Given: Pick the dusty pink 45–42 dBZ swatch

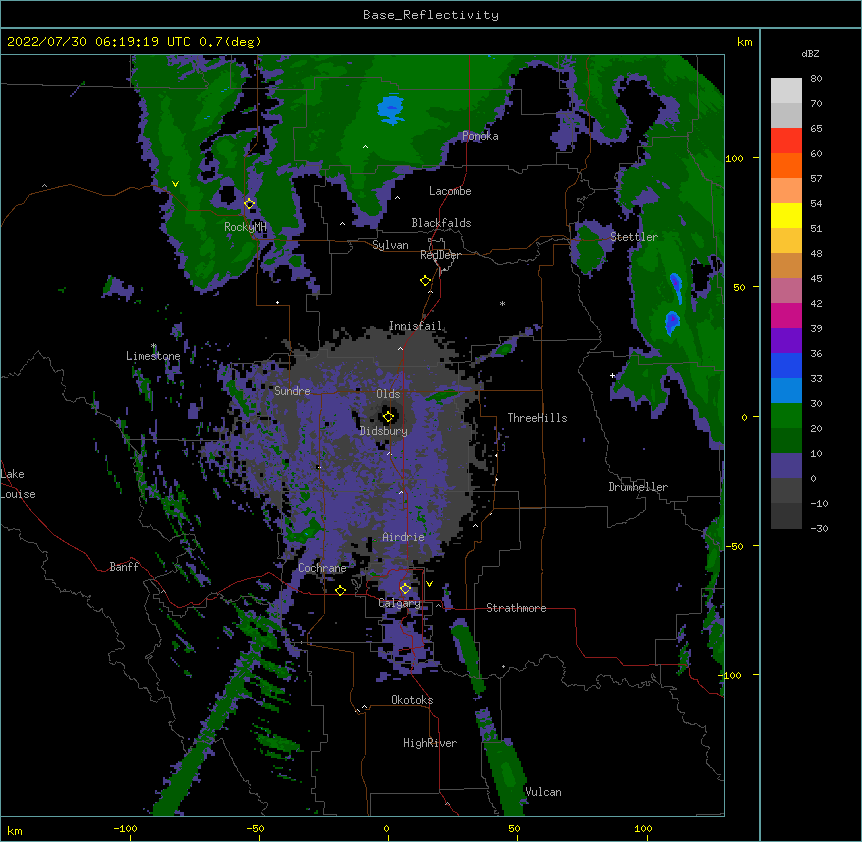Looking at the screenshot, I should 786,291.
